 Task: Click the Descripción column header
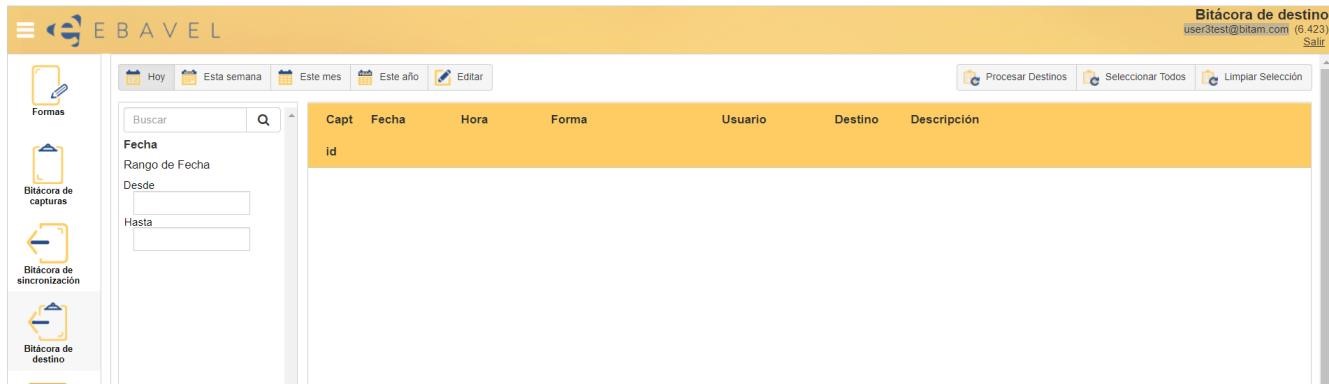pos(944,120)
